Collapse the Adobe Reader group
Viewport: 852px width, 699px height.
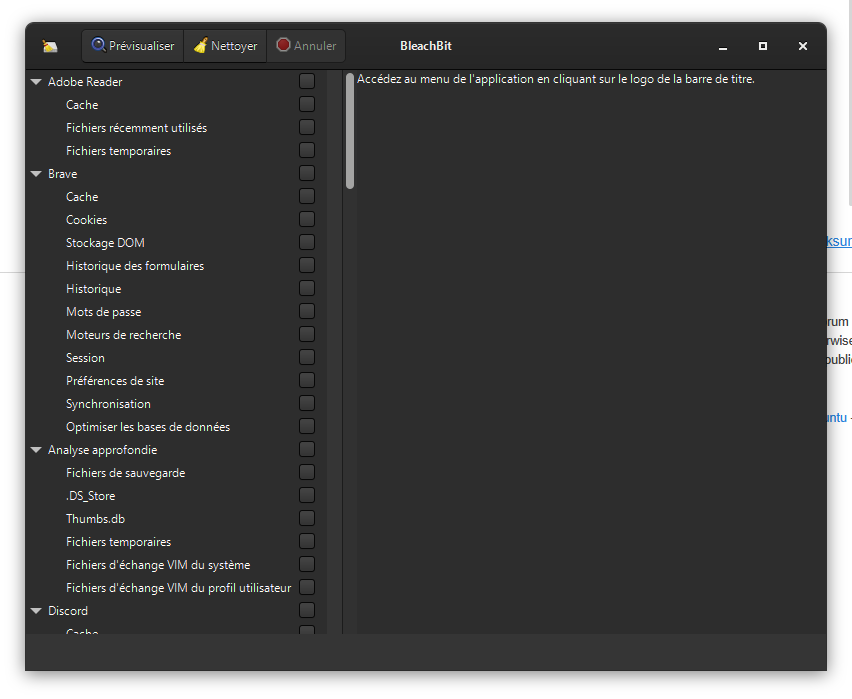coord(36,82)
